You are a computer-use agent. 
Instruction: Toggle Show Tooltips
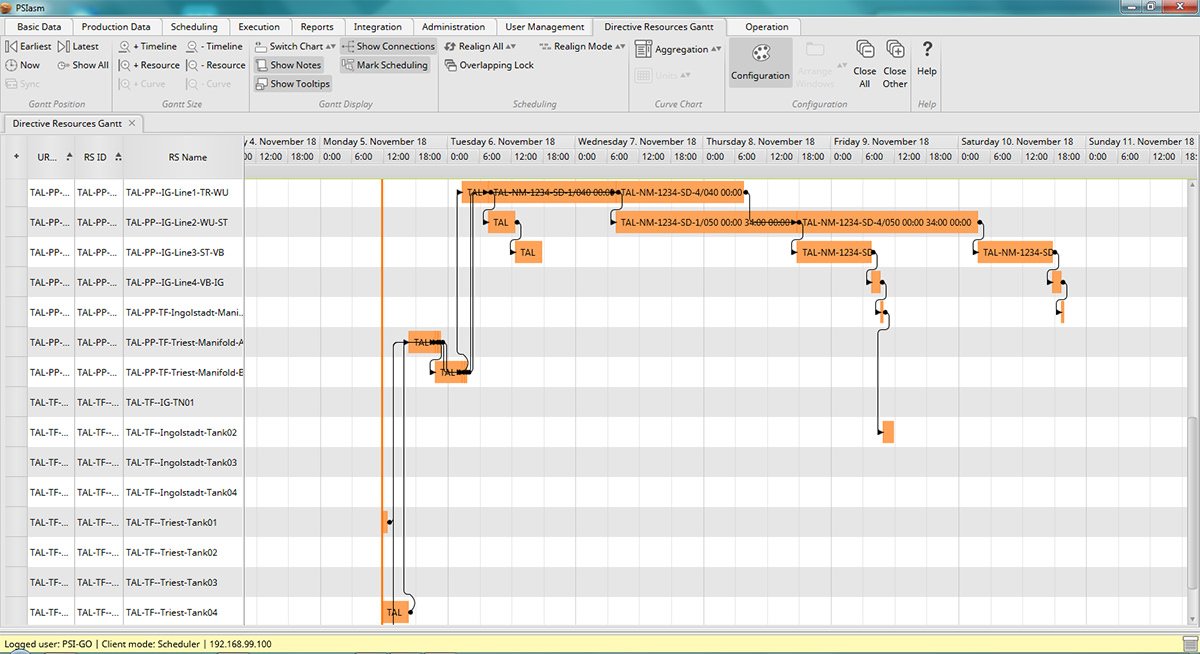292,84
